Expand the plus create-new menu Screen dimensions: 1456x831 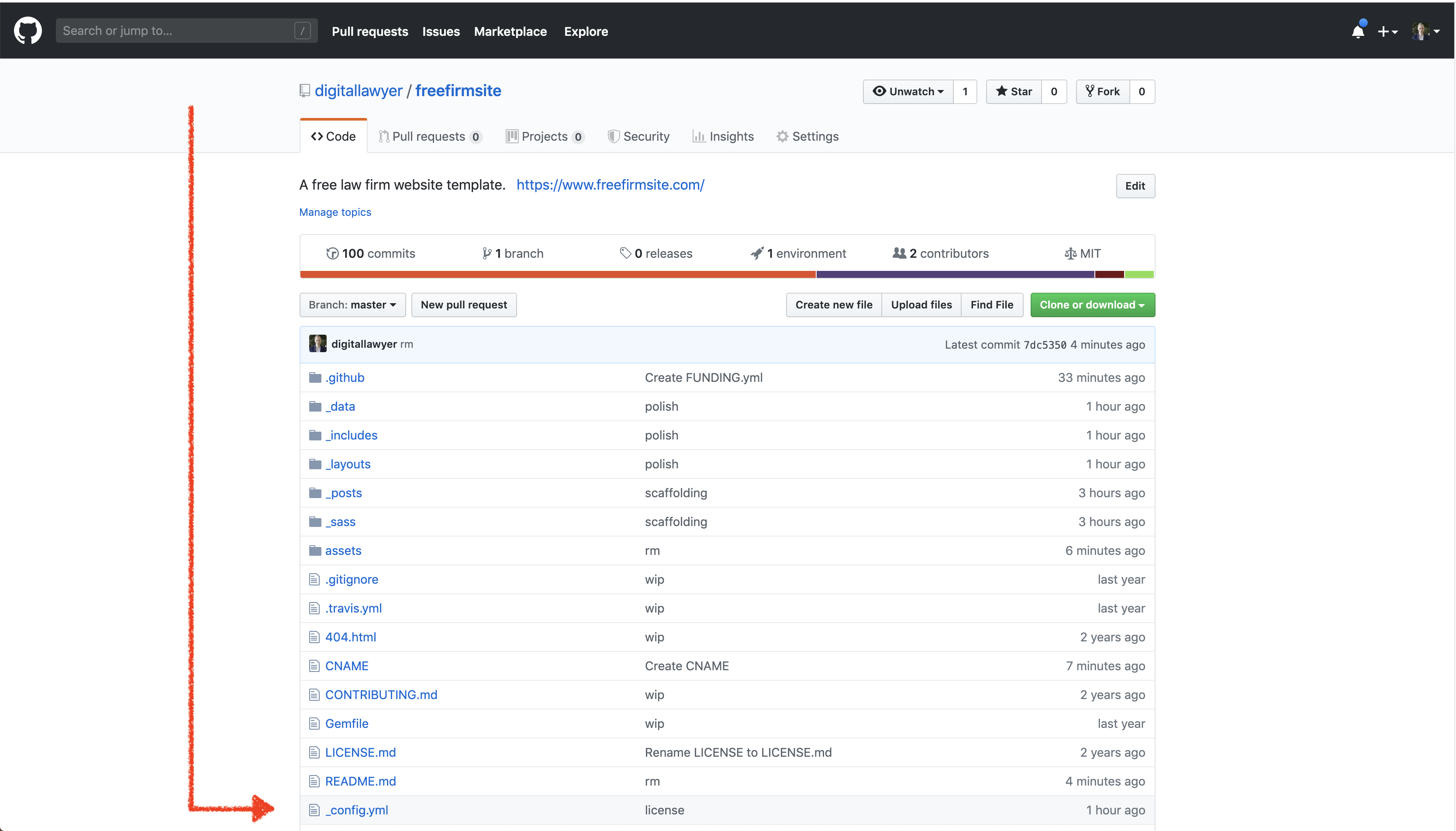(1387, 31)
